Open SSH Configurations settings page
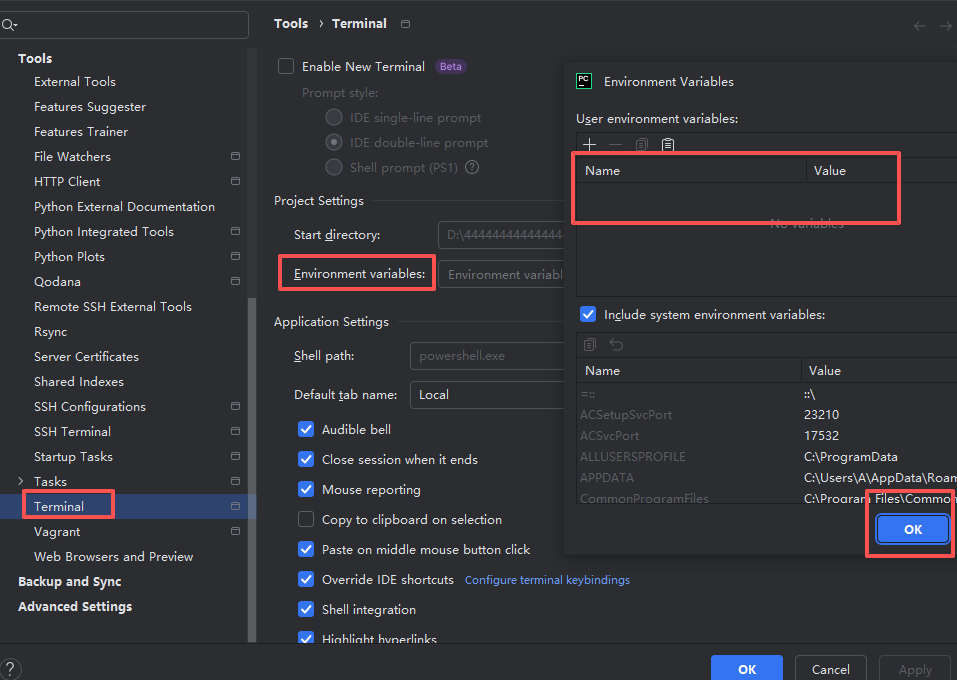The image size is (957, 680). (x=90, y=407)
